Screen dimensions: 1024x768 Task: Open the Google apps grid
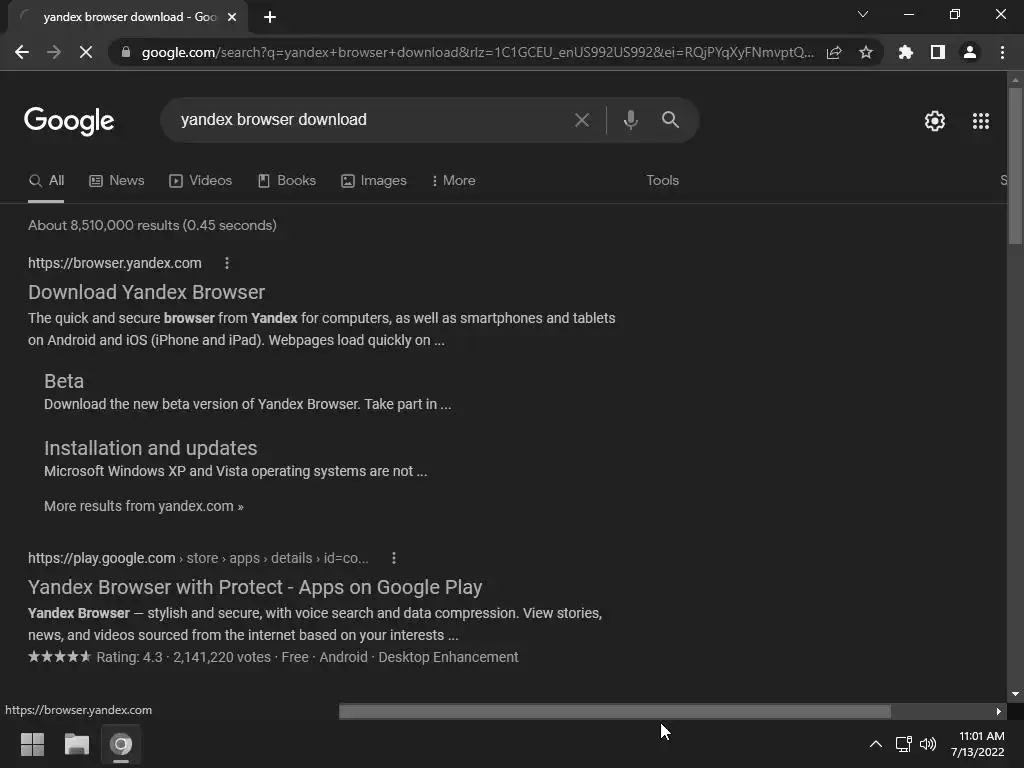[981, 121]
